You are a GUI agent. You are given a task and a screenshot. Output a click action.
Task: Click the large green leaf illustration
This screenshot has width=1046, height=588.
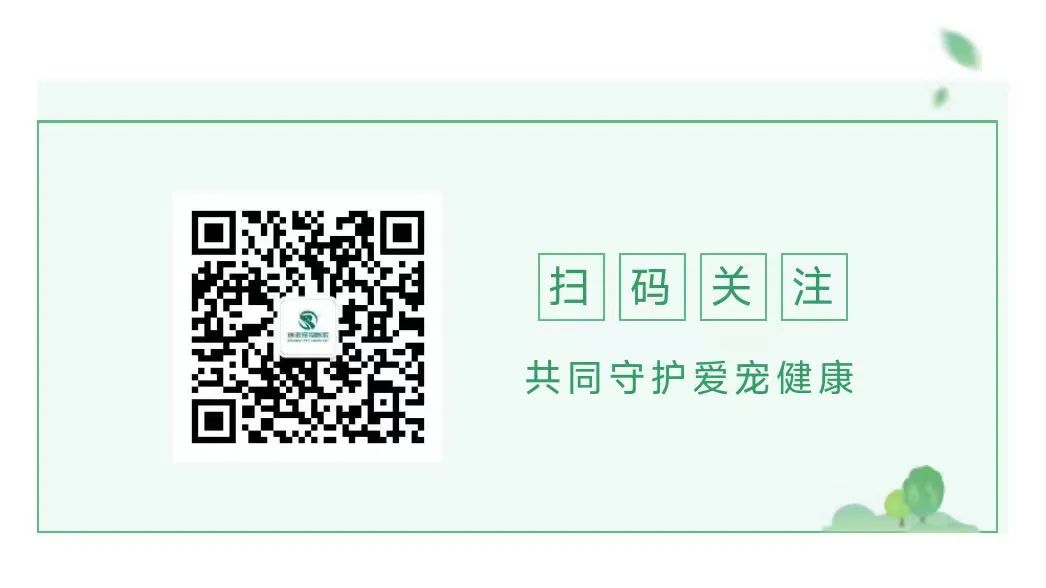pyautogui.click(x=960, y=49)
